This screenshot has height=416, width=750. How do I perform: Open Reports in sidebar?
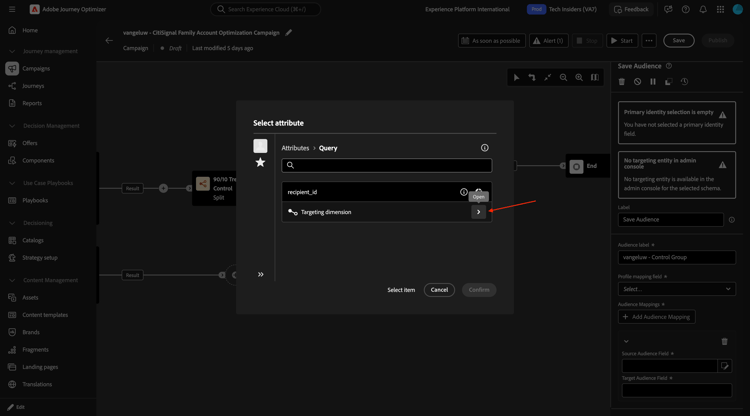[x=32, y=103]
